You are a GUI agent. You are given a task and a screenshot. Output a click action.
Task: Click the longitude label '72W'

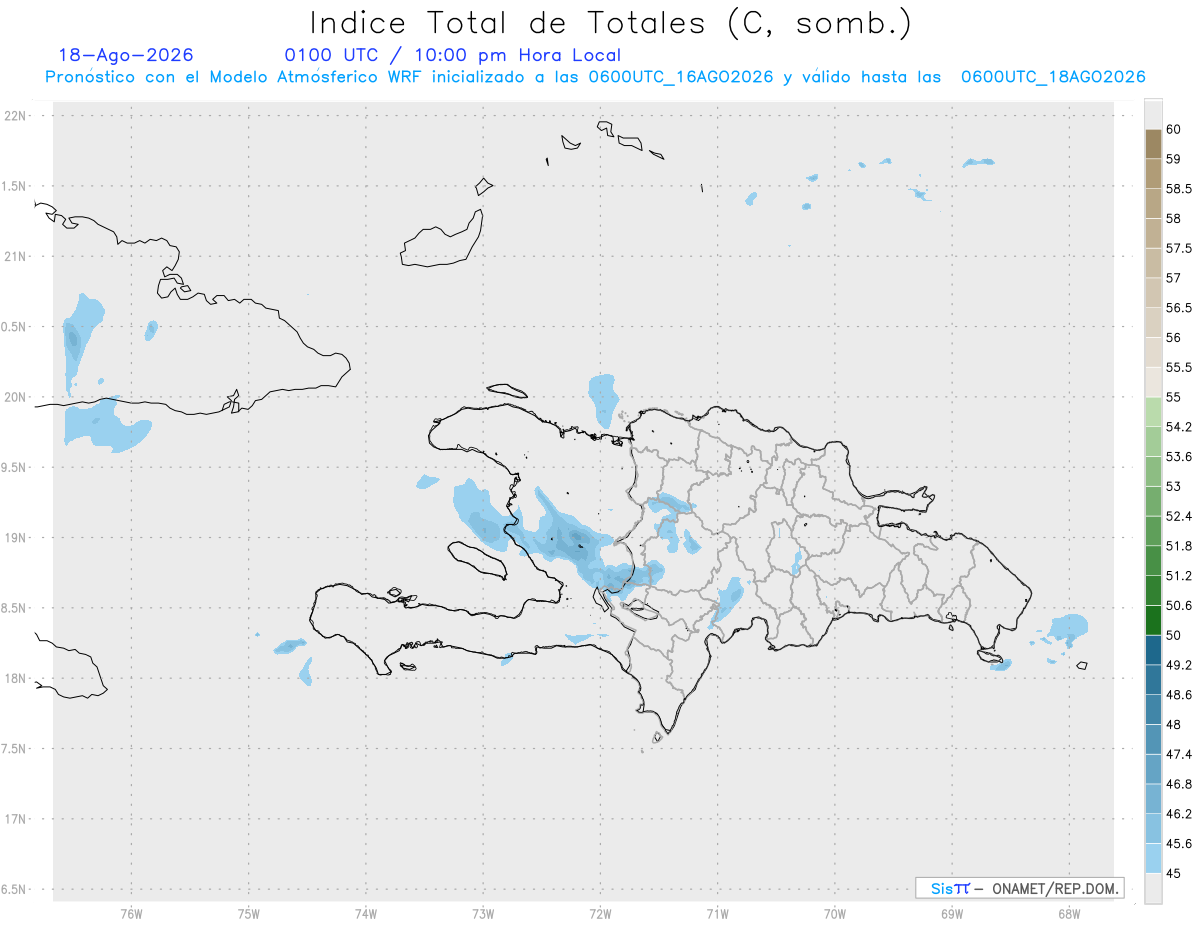pyautogui.click(x=600, y=914)
